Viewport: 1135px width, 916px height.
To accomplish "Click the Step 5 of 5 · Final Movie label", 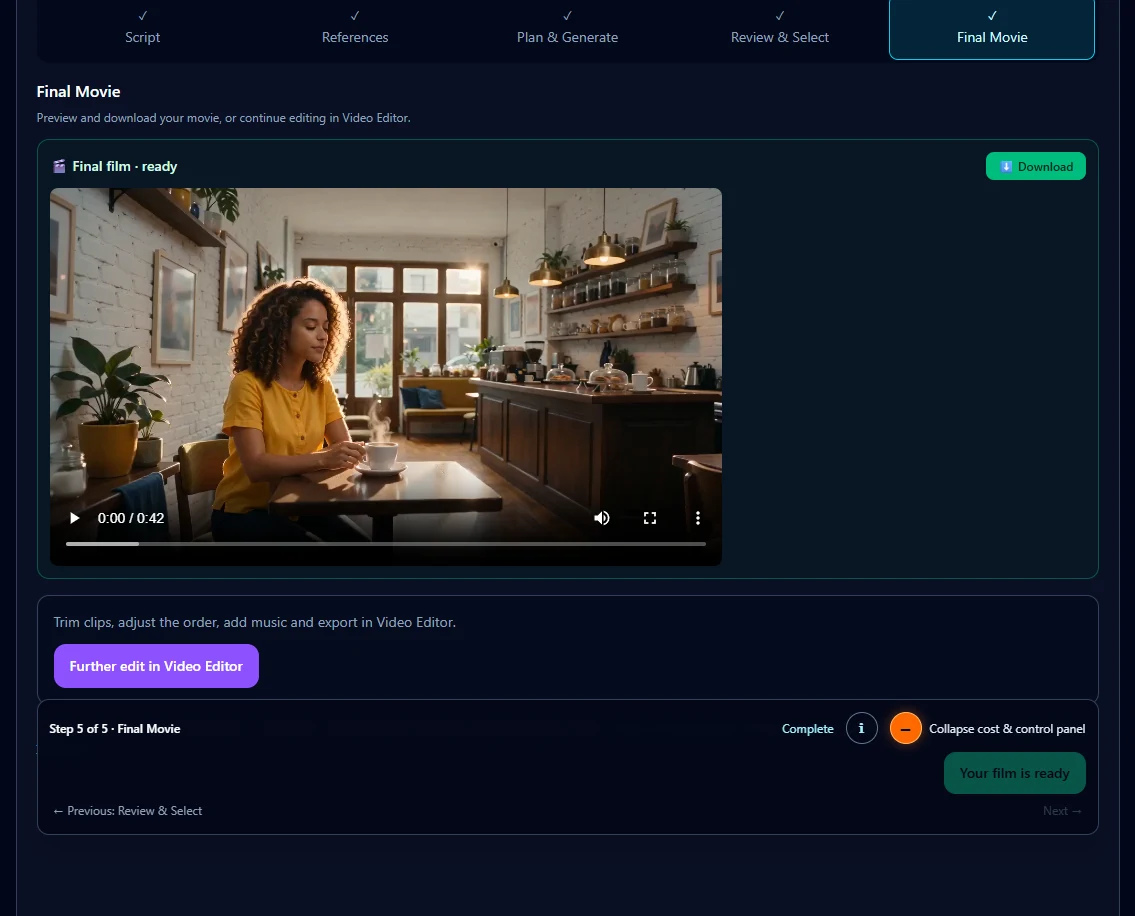I will (x=115, y=728).
